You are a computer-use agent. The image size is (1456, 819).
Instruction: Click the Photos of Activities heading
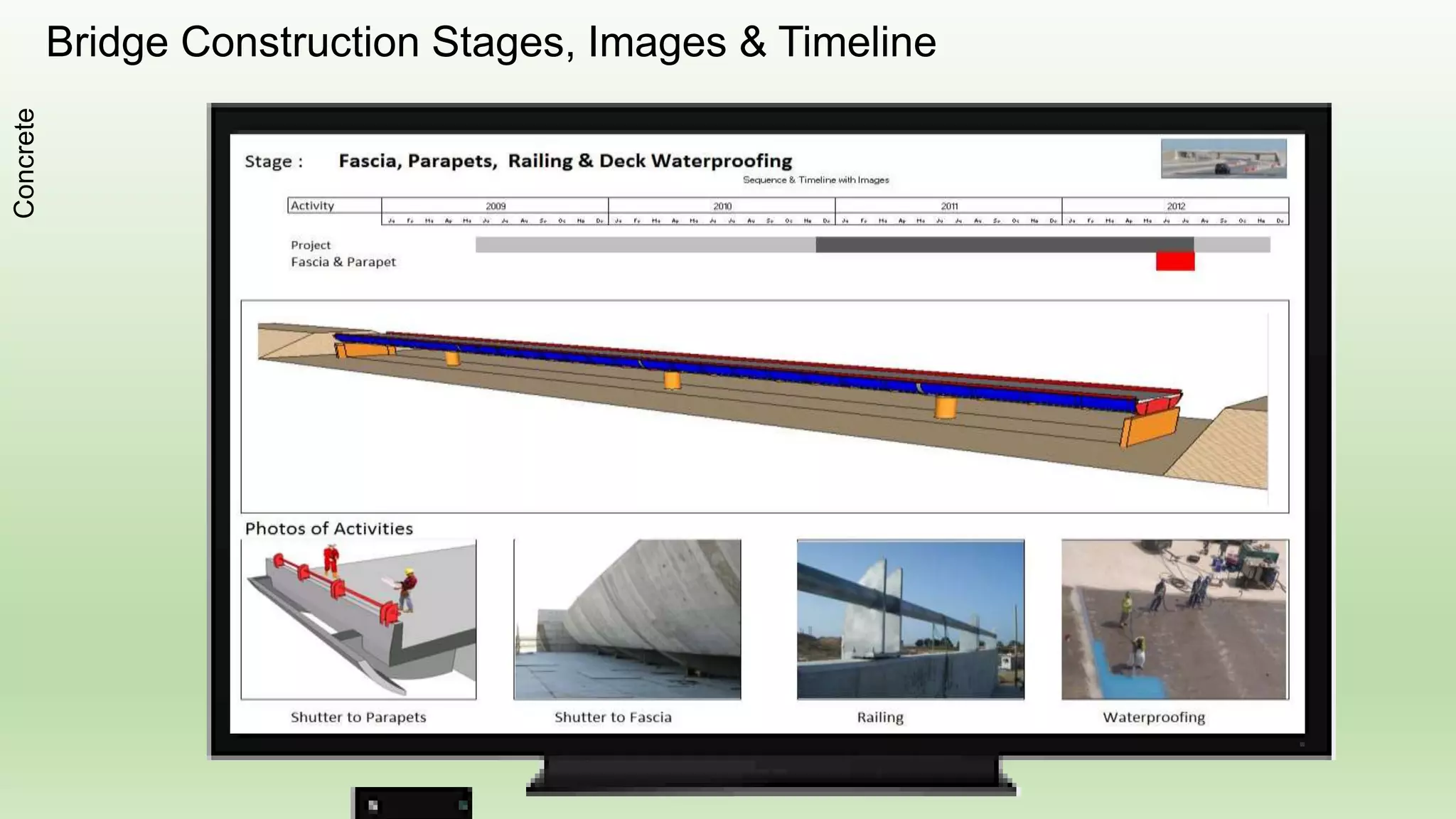328,529
